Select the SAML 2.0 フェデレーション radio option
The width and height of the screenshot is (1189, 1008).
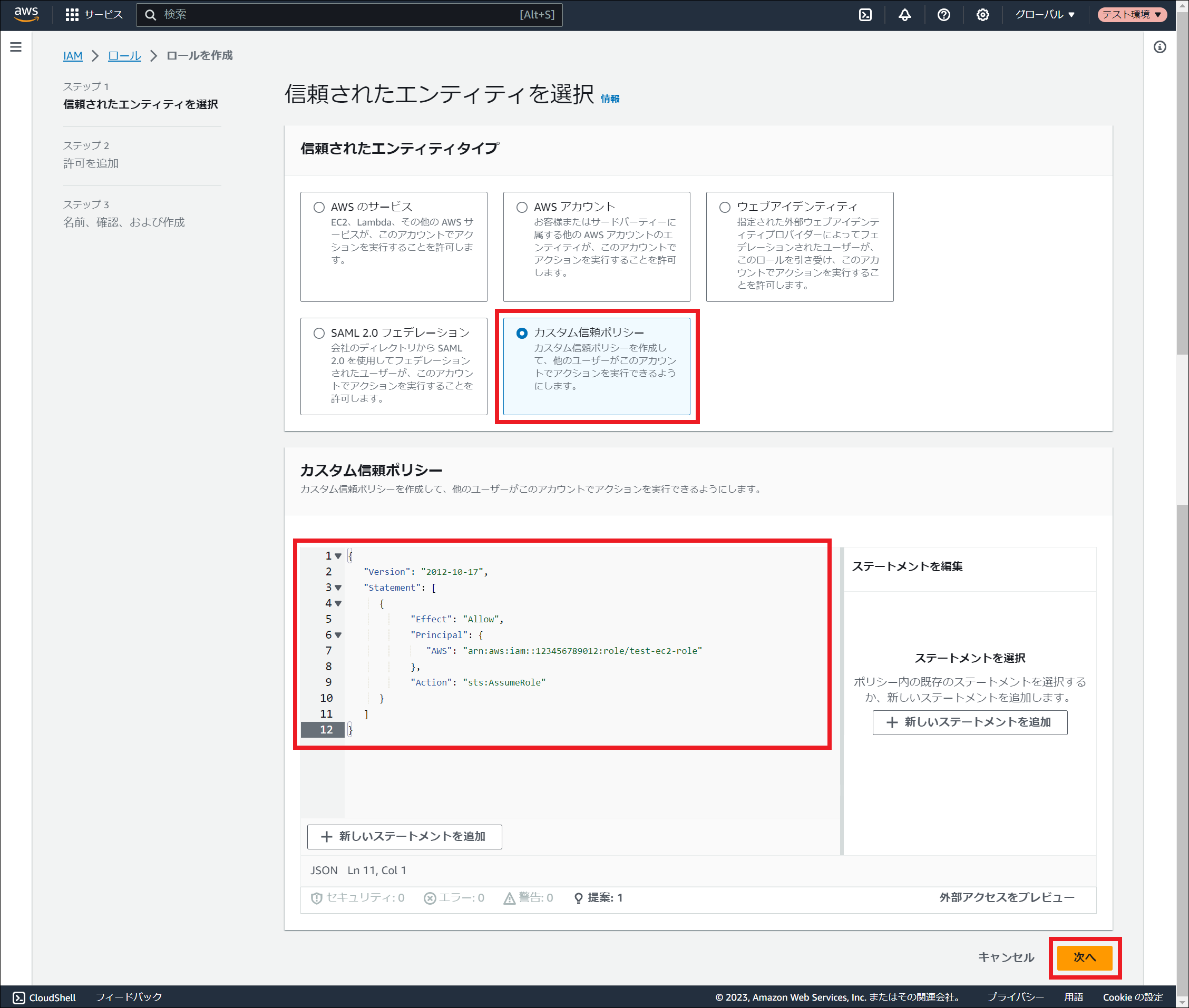pyautogui.click(x=319, y=333)
